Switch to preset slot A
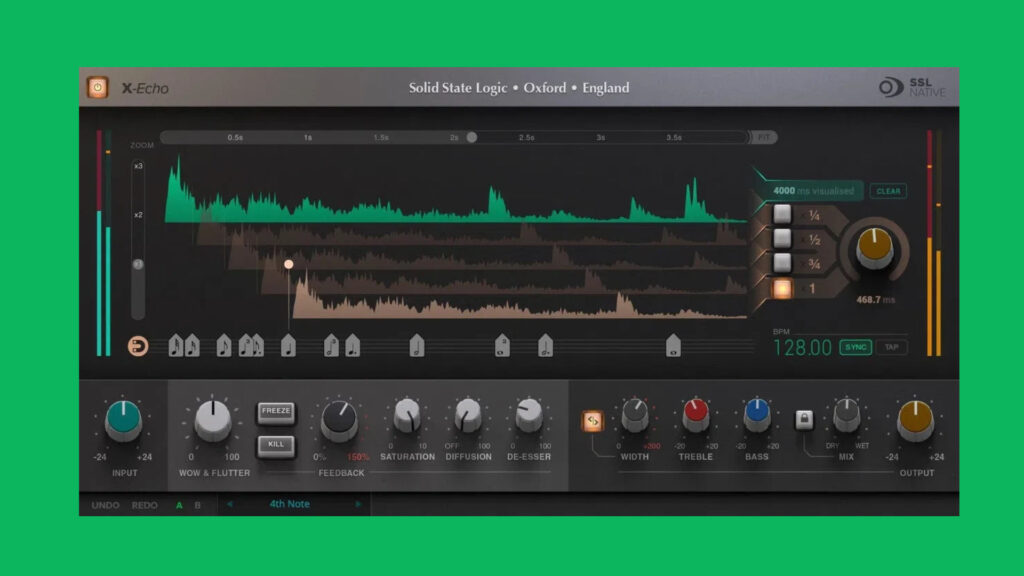 click(179, 505)
